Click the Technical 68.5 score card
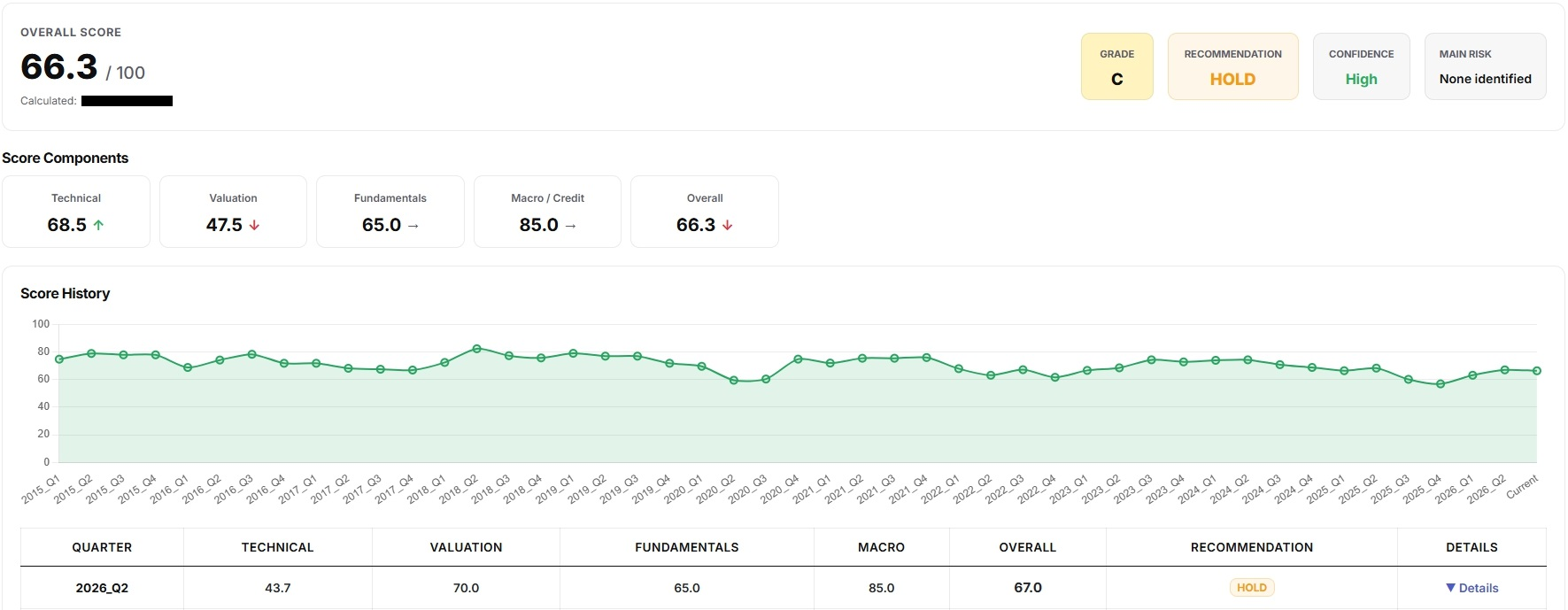1568x610 pixels. [x=76, y=212]
